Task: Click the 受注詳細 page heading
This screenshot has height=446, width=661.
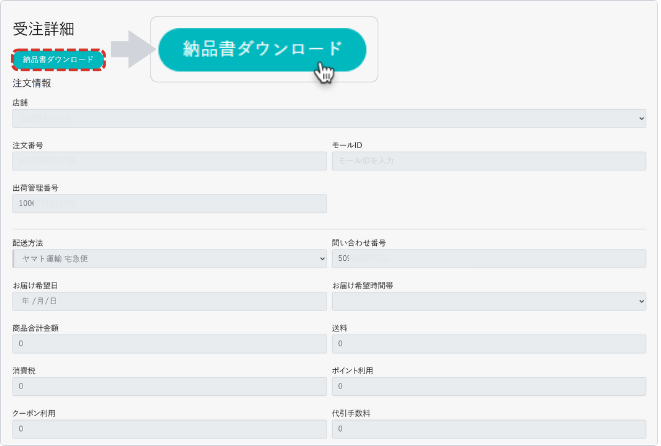Action: click(43, 29)
